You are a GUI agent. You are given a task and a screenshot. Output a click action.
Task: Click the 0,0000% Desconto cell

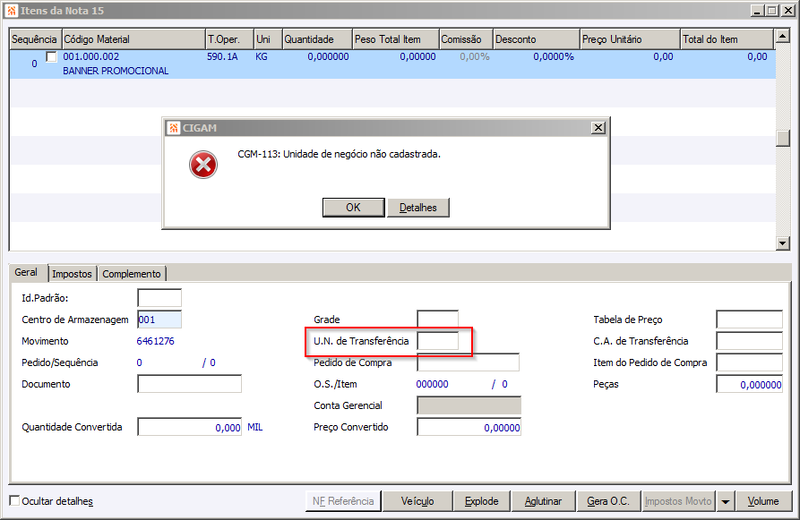(x=554, y=57)
